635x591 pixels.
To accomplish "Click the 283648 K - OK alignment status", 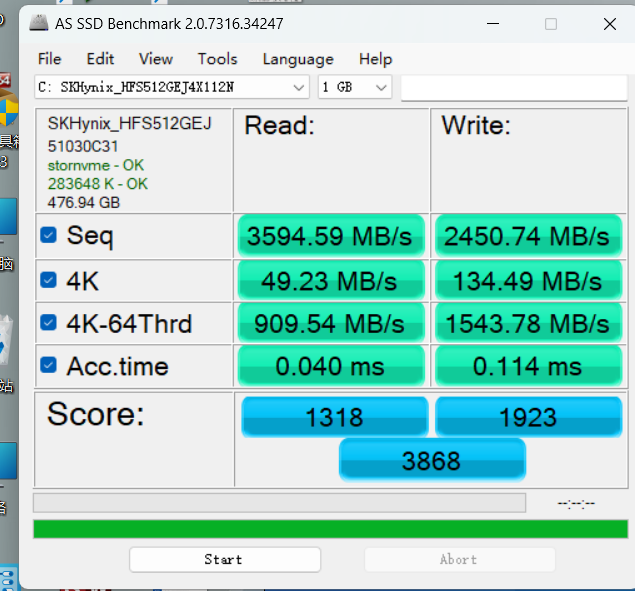I will click(x=98, y=184).
